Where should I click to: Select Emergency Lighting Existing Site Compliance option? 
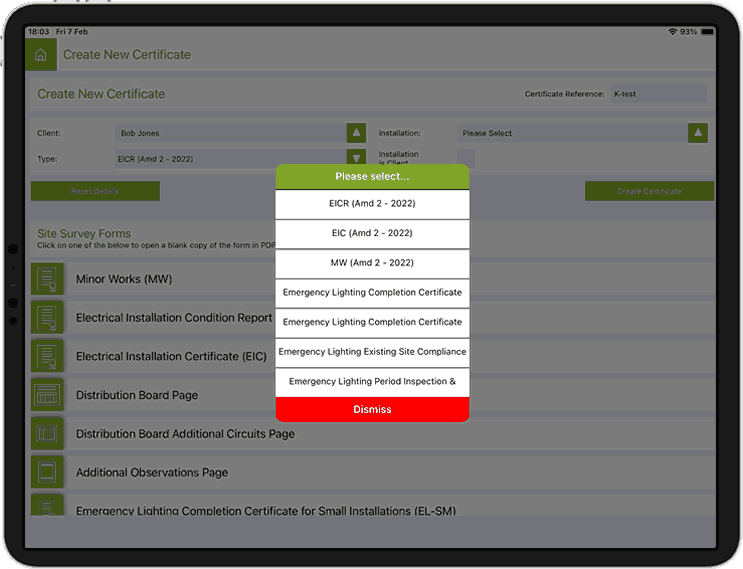click(372, 352)
